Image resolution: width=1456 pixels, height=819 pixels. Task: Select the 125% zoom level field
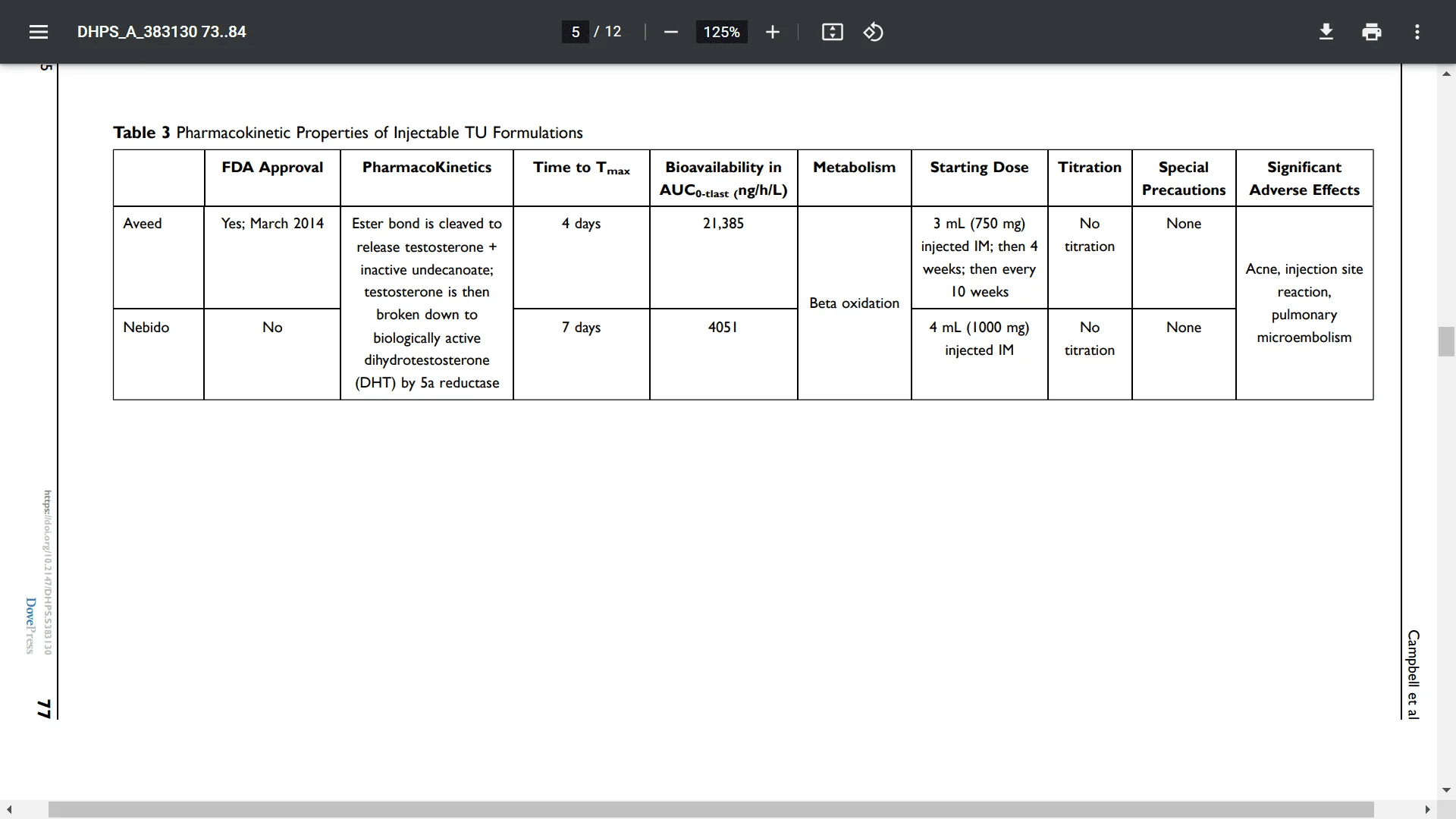click(x=721, y=32)
